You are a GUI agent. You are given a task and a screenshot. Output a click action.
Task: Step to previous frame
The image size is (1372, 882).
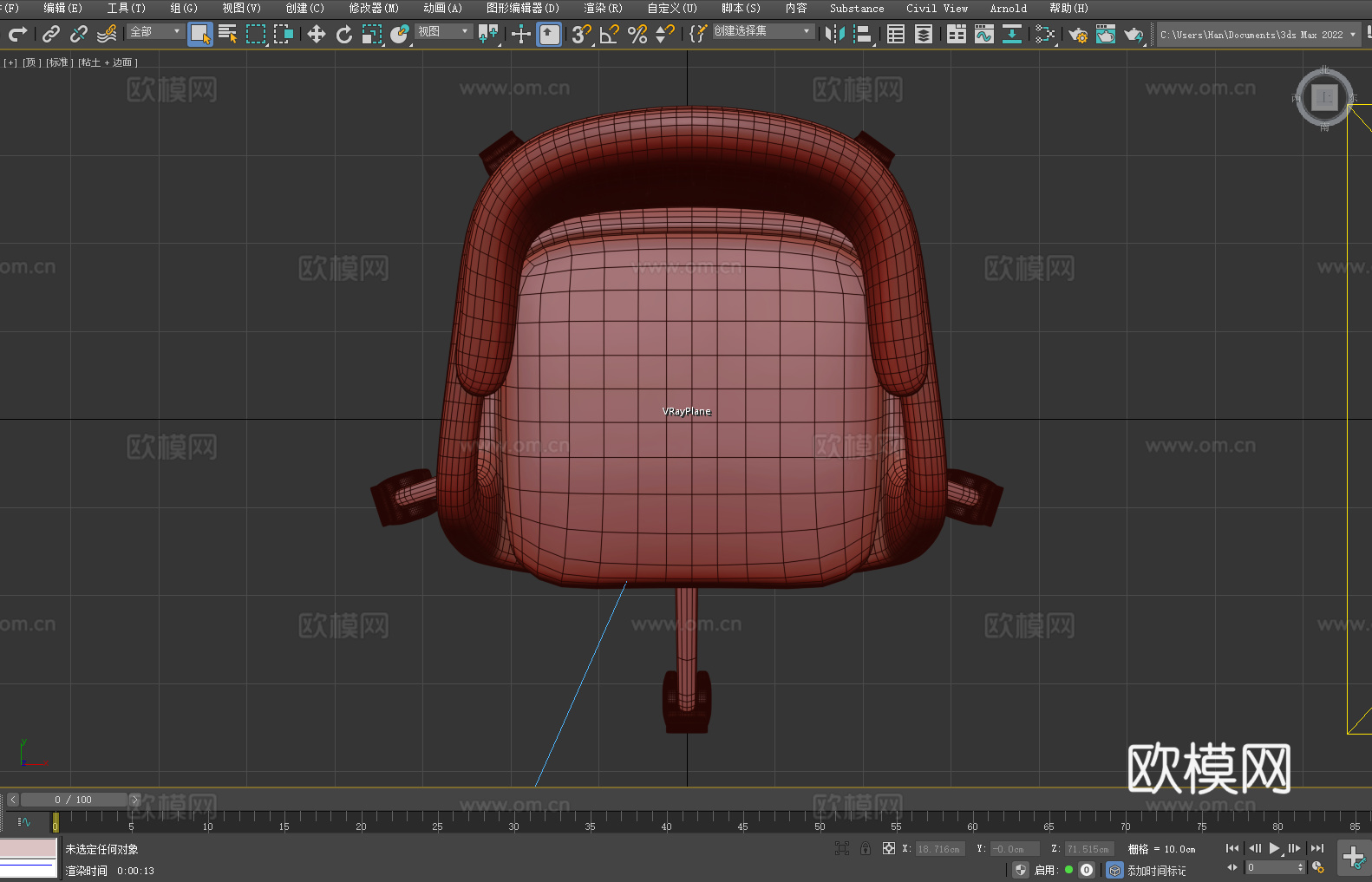1254,848
